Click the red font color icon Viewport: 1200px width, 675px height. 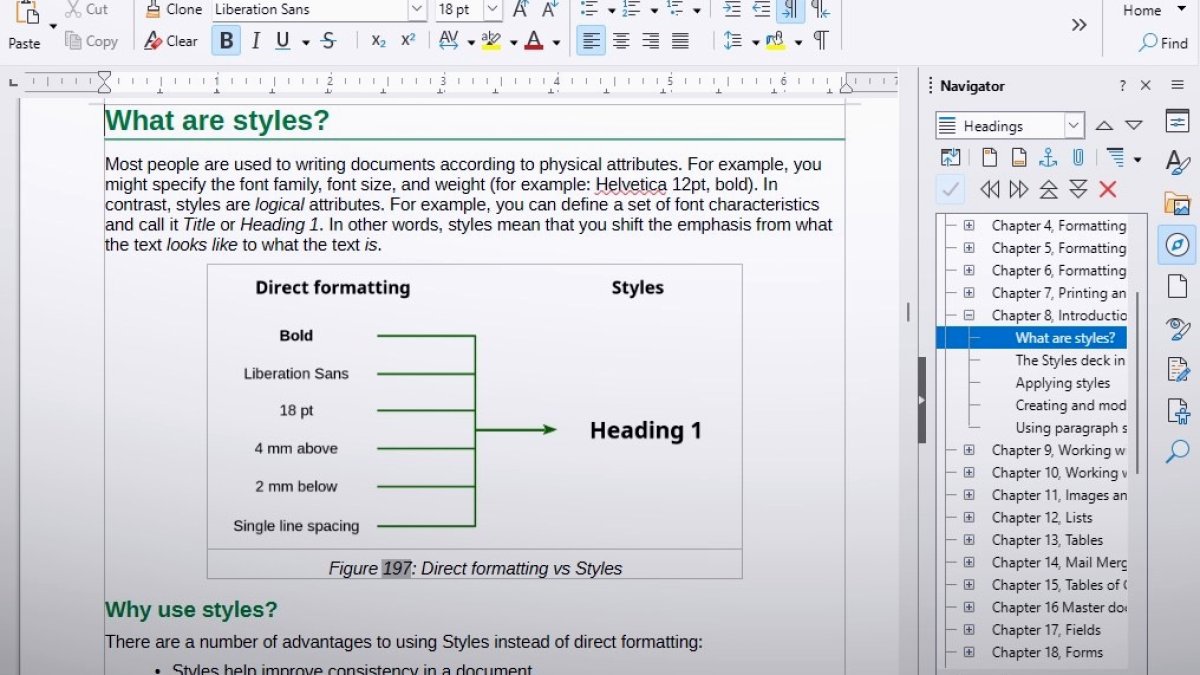[x=533, y=41]
